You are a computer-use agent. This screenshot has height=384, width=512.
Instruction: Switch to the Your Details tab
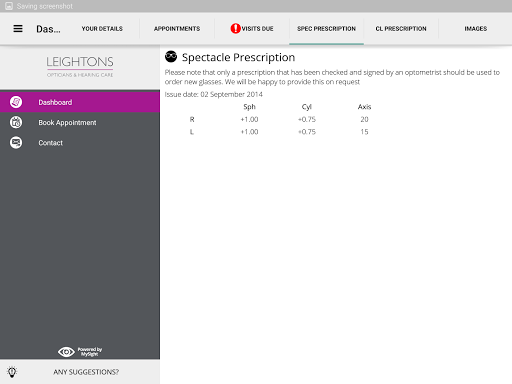click(x=102, y=29)
